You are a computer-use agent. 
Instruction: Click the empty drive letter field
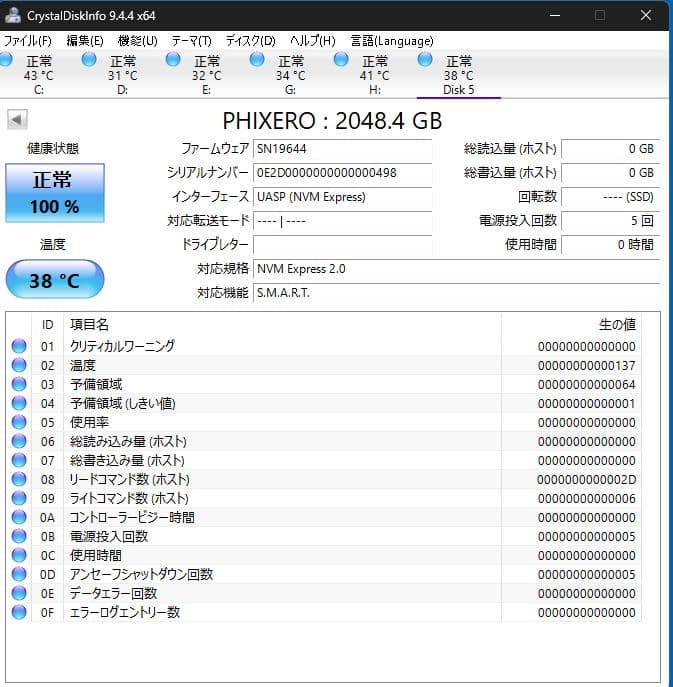pos(342,244)
